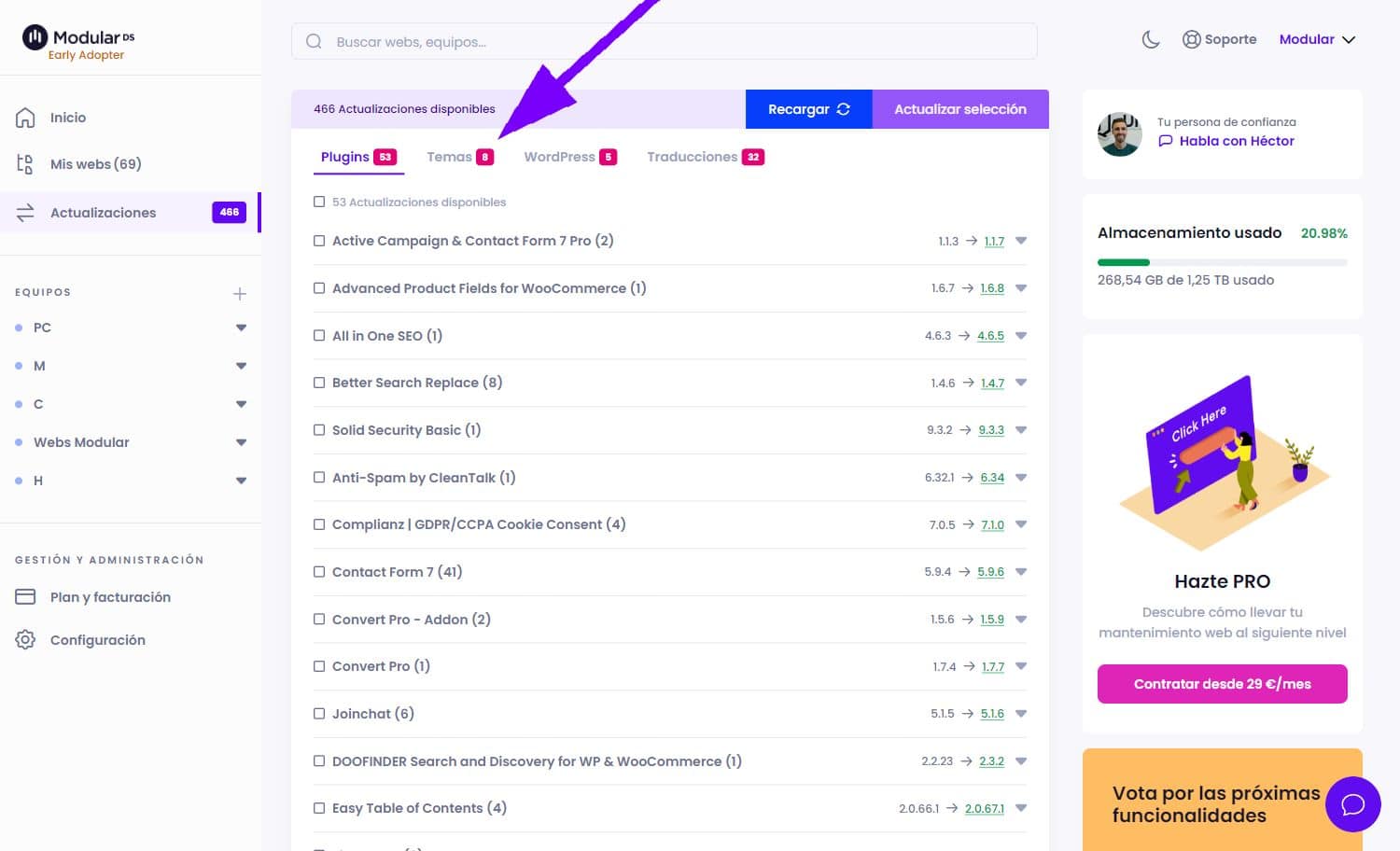
Task: Open Soporte link in header
Action: [1220, 39]
